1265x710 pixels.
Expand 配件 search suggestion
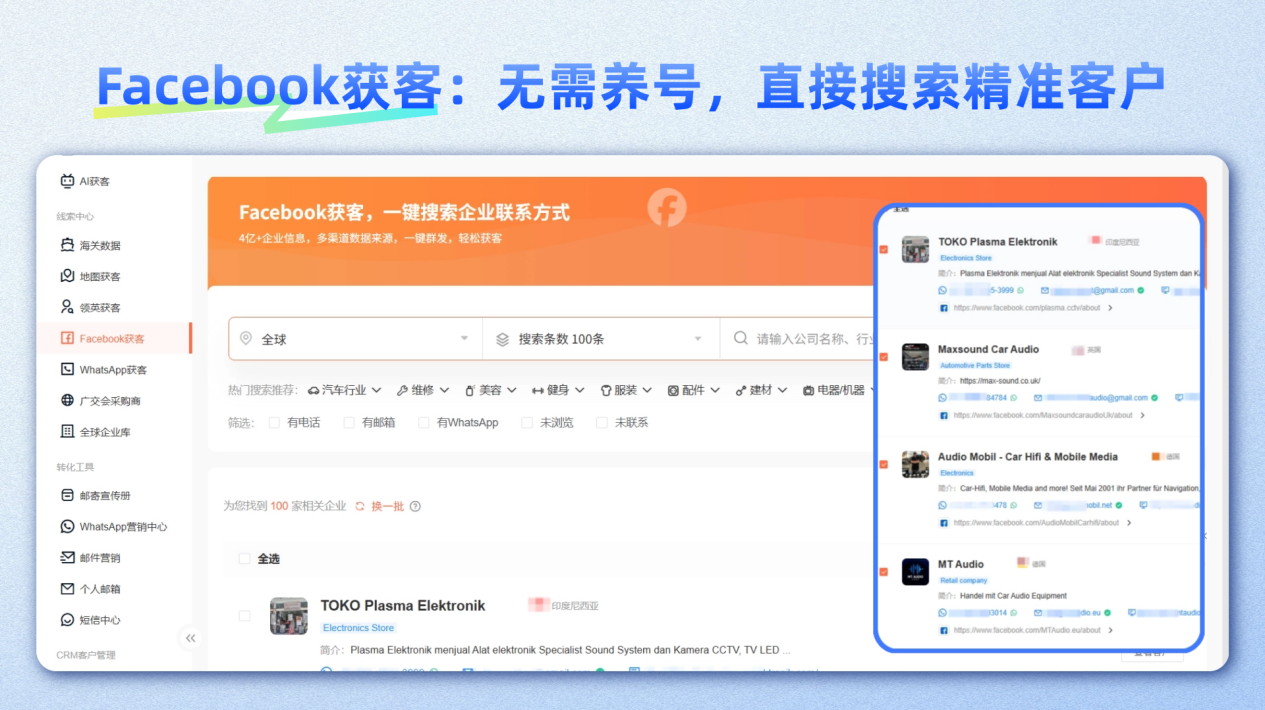(x=695, y=390)
